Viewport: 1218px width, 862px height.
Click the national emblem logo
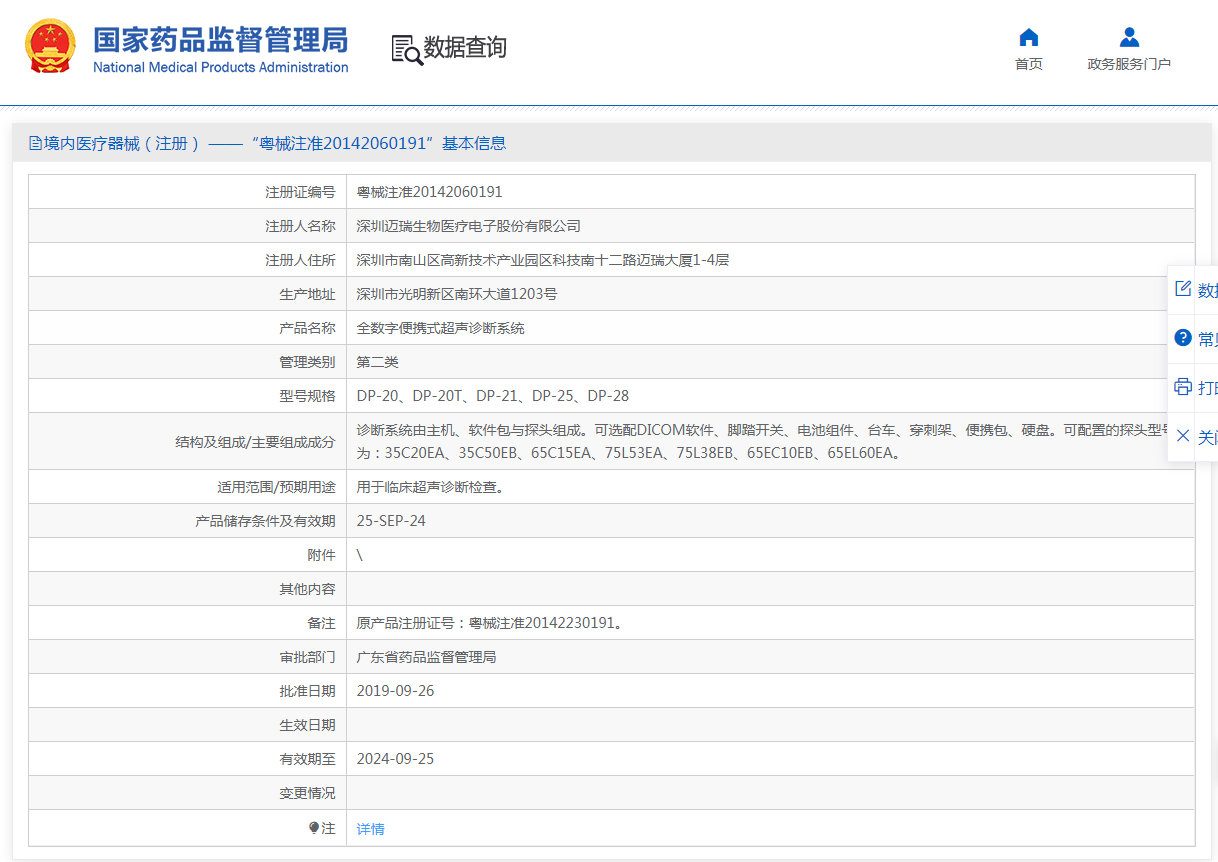50,46
